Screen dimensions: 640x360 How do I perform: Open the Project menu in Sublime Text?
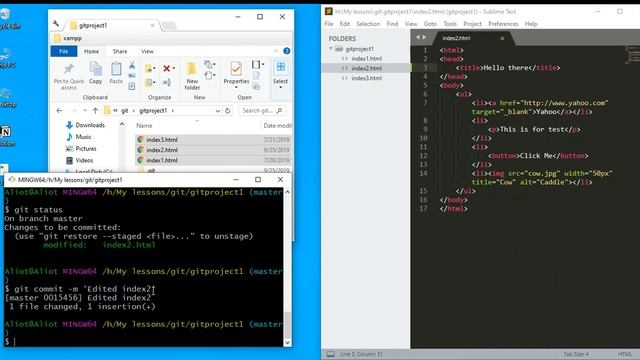tap(472, 24)
